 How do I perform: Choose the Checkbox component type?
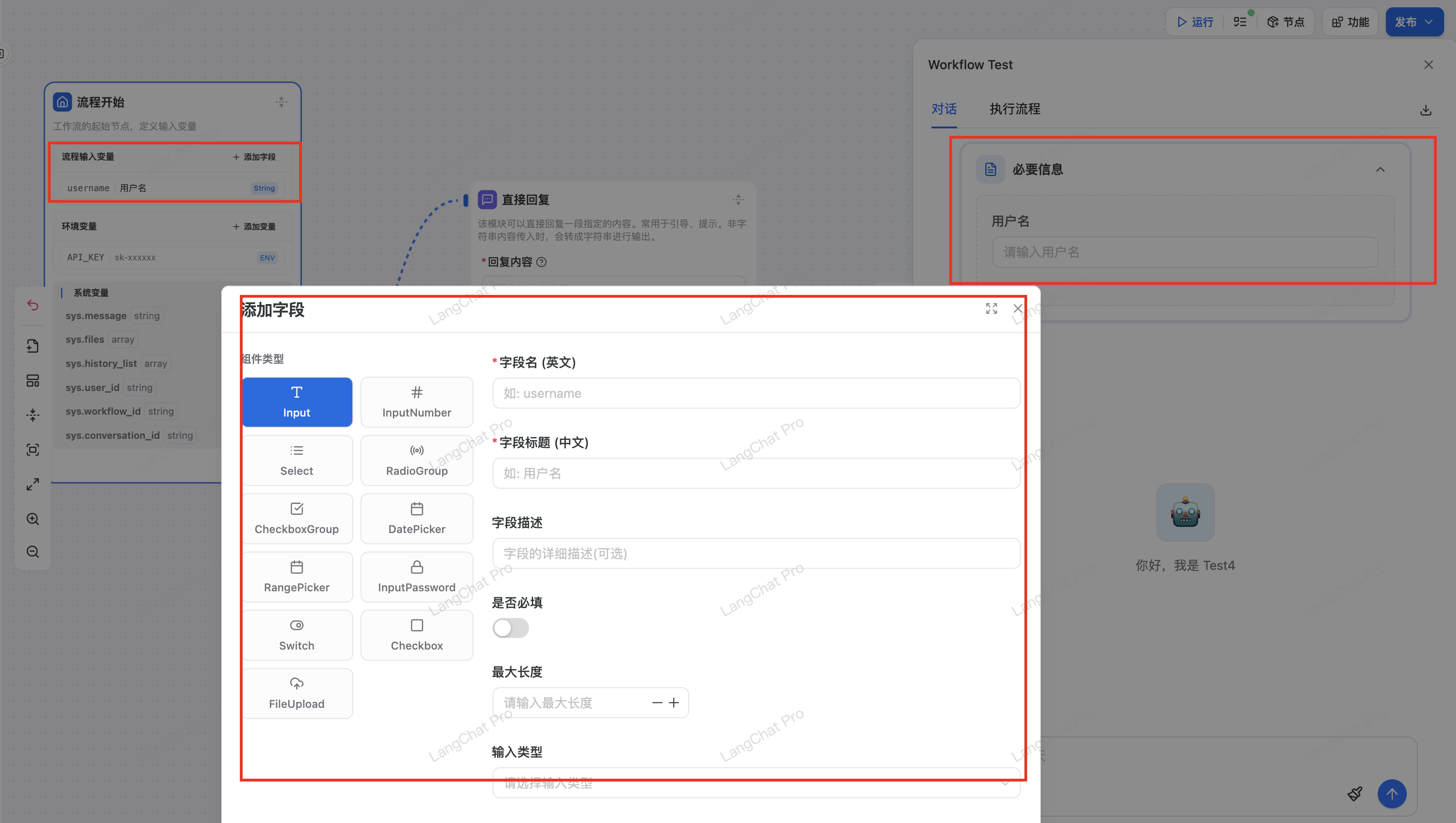(x=417, y=635)
